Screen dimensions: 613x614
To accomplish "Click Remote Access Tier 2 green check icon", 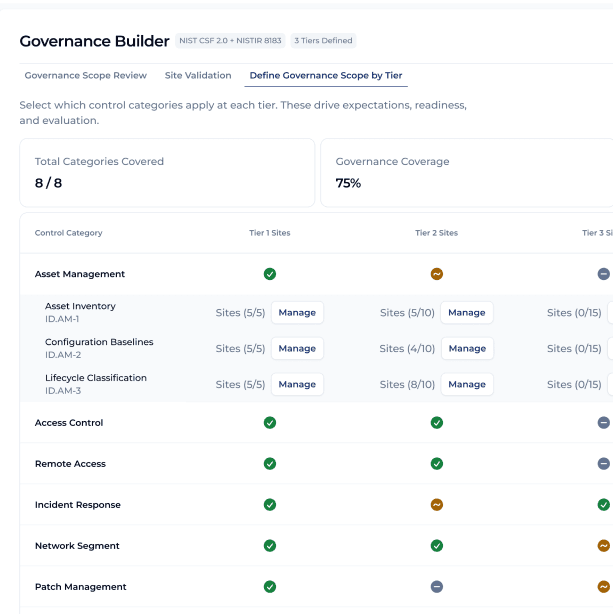I will 437,464.
